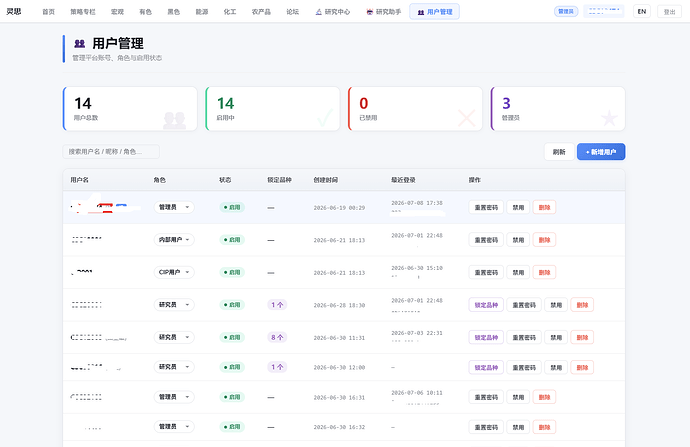Click the 管理员 badge in the top bar
Viewport: 690px width, 447px height.
click(565, 11)
